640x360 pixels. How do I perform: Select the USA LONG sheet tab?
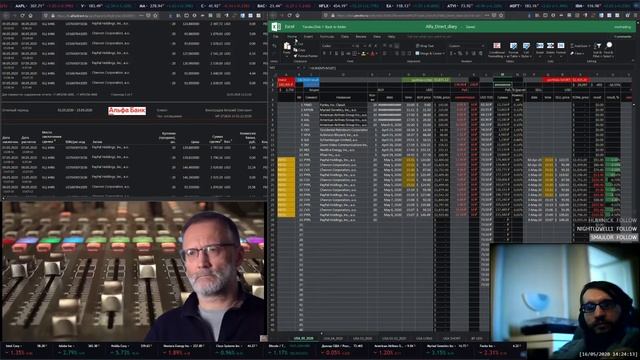point(424,338)
